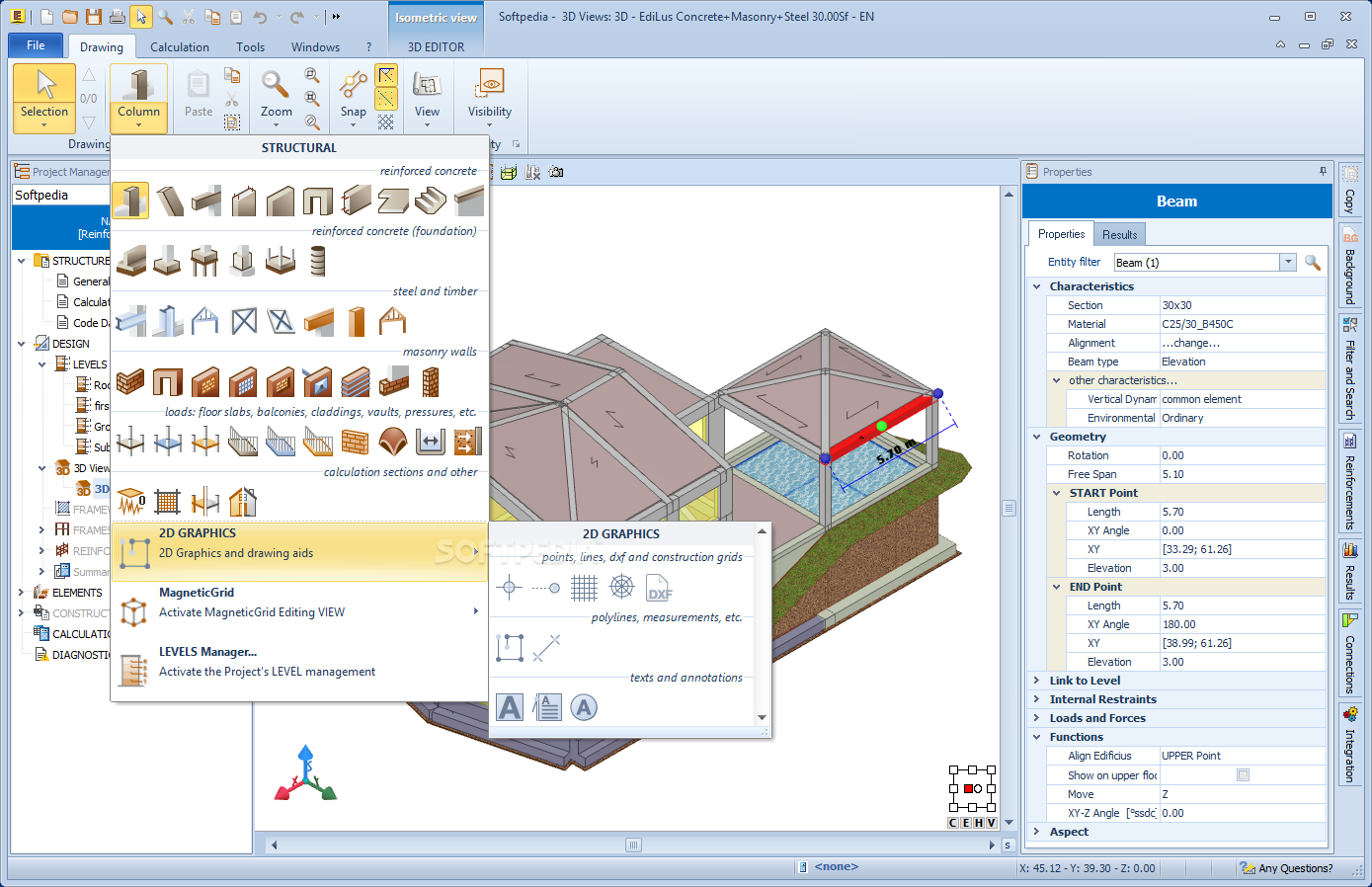Image resolution: width=1372 pixels, height=887 pixels.
Task: Expand the Loads and Forces section
Action: pos(1036,718)
